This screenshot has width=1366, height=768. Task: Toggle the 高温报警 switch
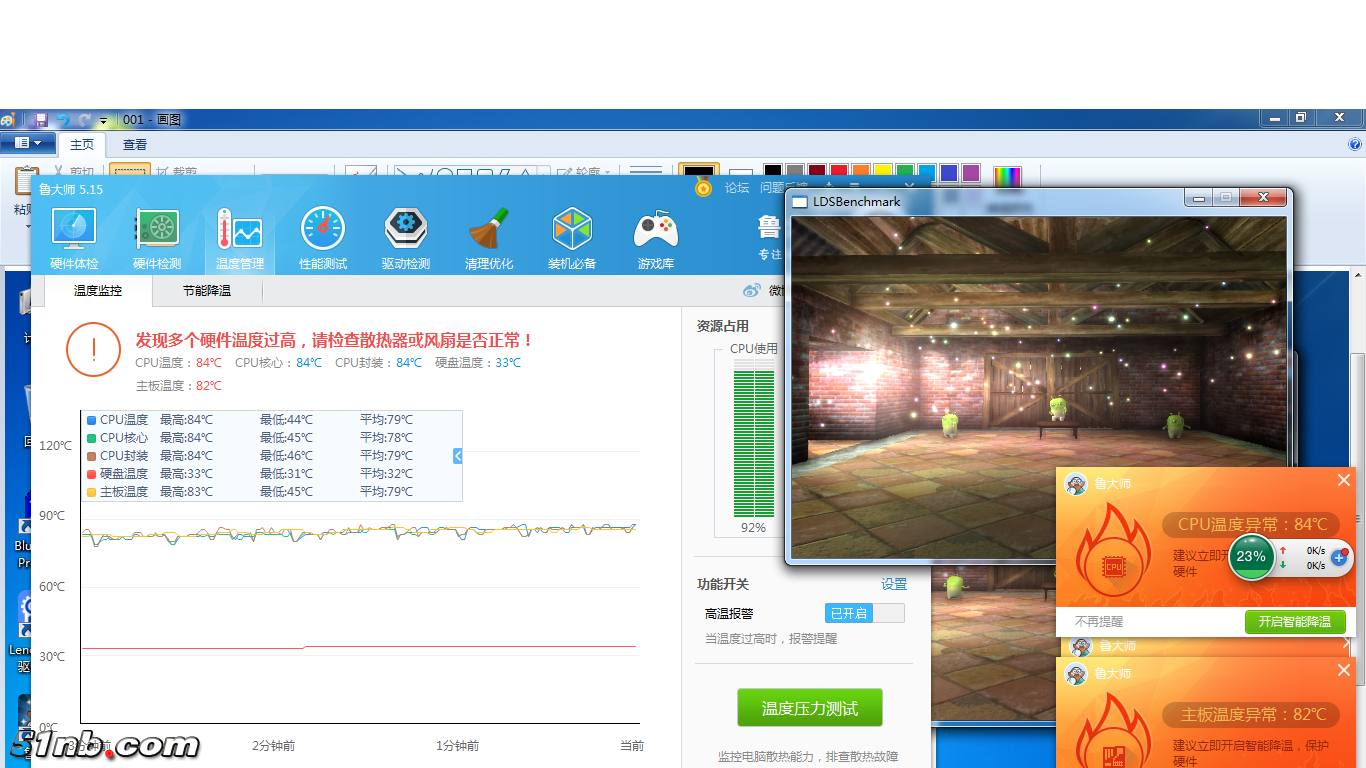click(864, 613)
